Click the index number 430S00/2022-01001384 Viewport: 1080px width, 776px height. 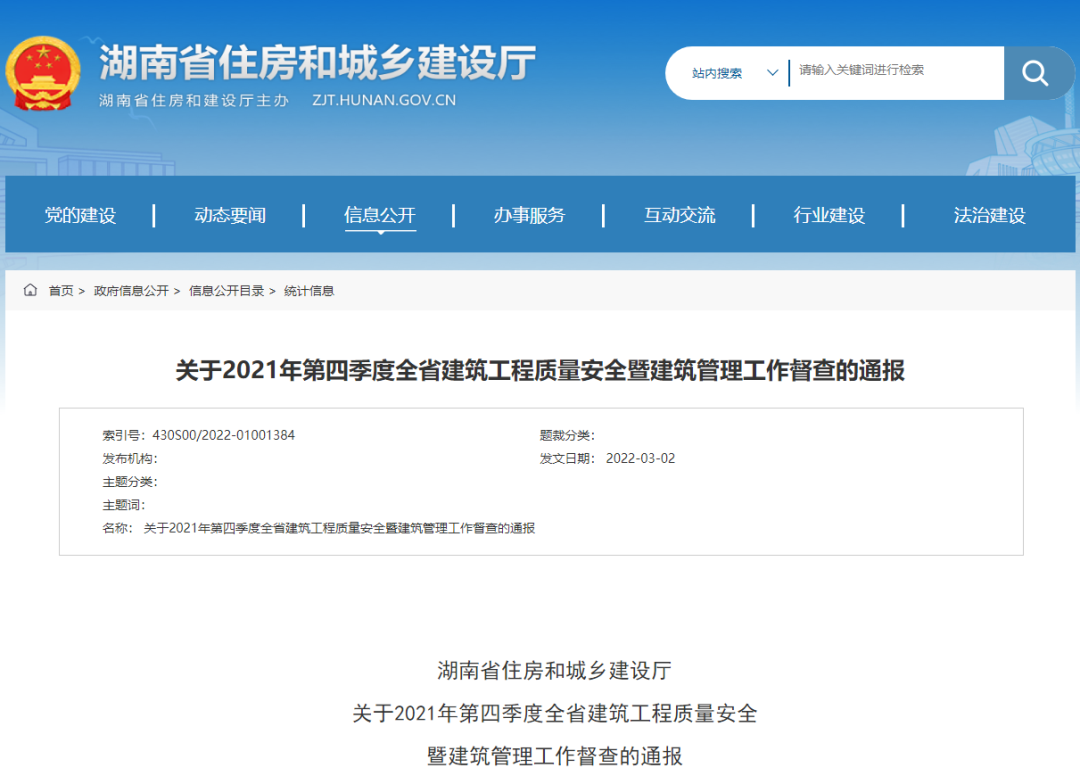tap(223, 435)
